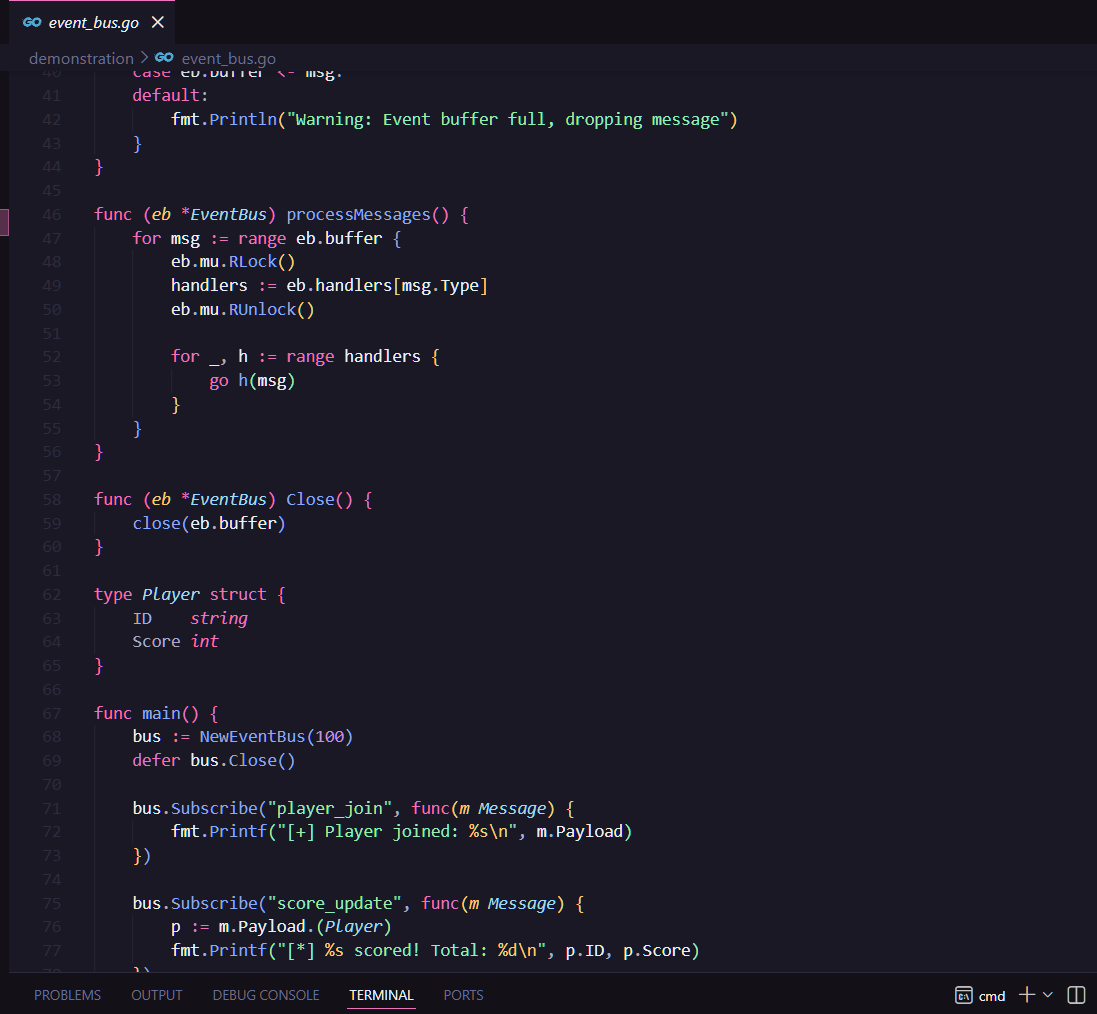Open the PORTS panel tab
Viewport: 1097px width, 1014px height.
click(x=463, y=994)
